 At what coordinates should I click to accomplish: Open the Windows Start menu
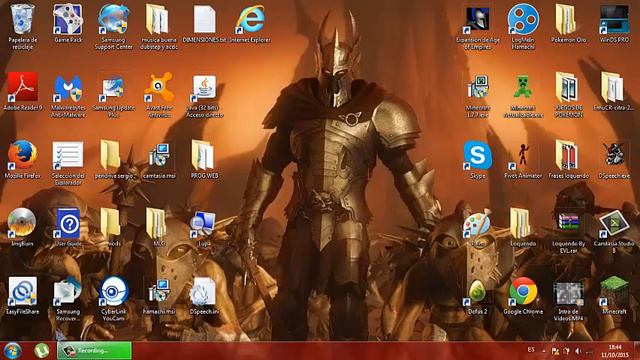(12, 351)
